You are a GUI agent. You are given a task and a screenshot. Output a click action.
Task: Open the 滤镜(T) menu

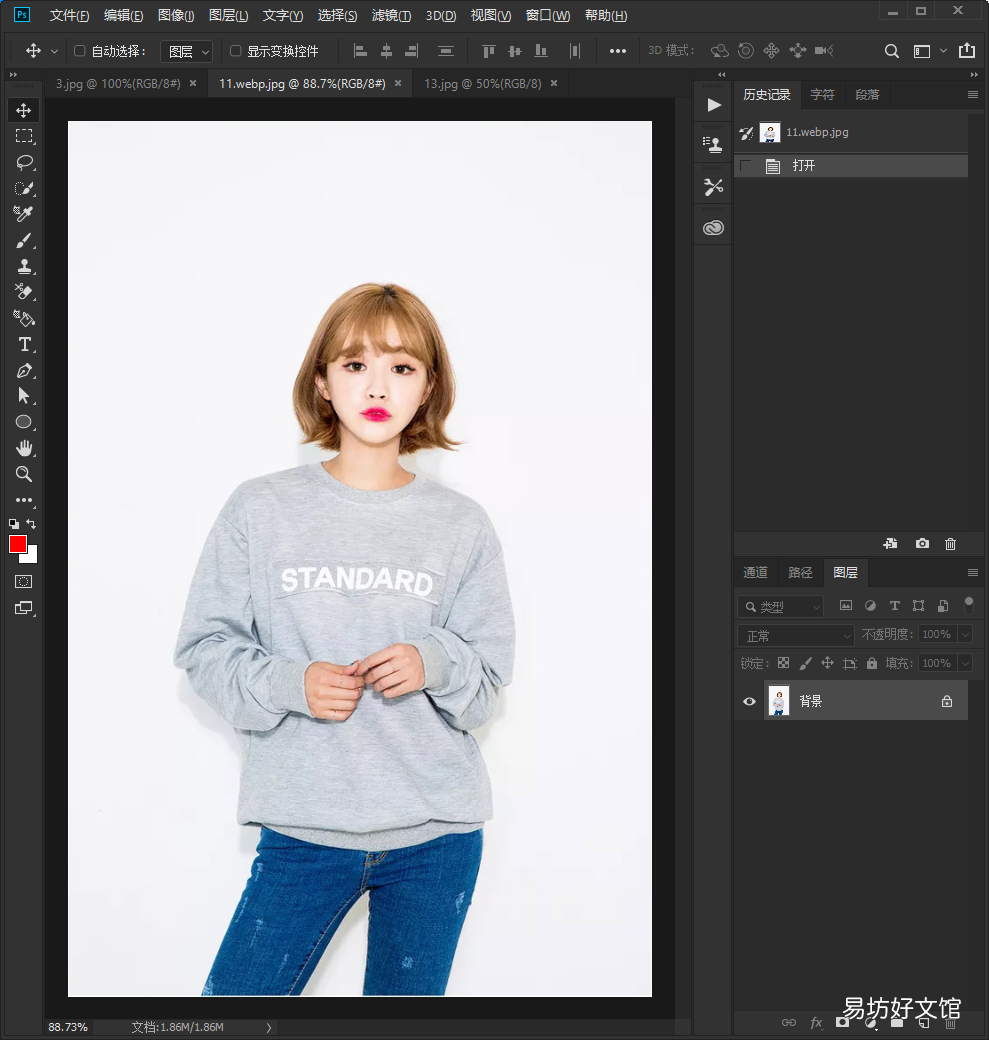[391, 15]
